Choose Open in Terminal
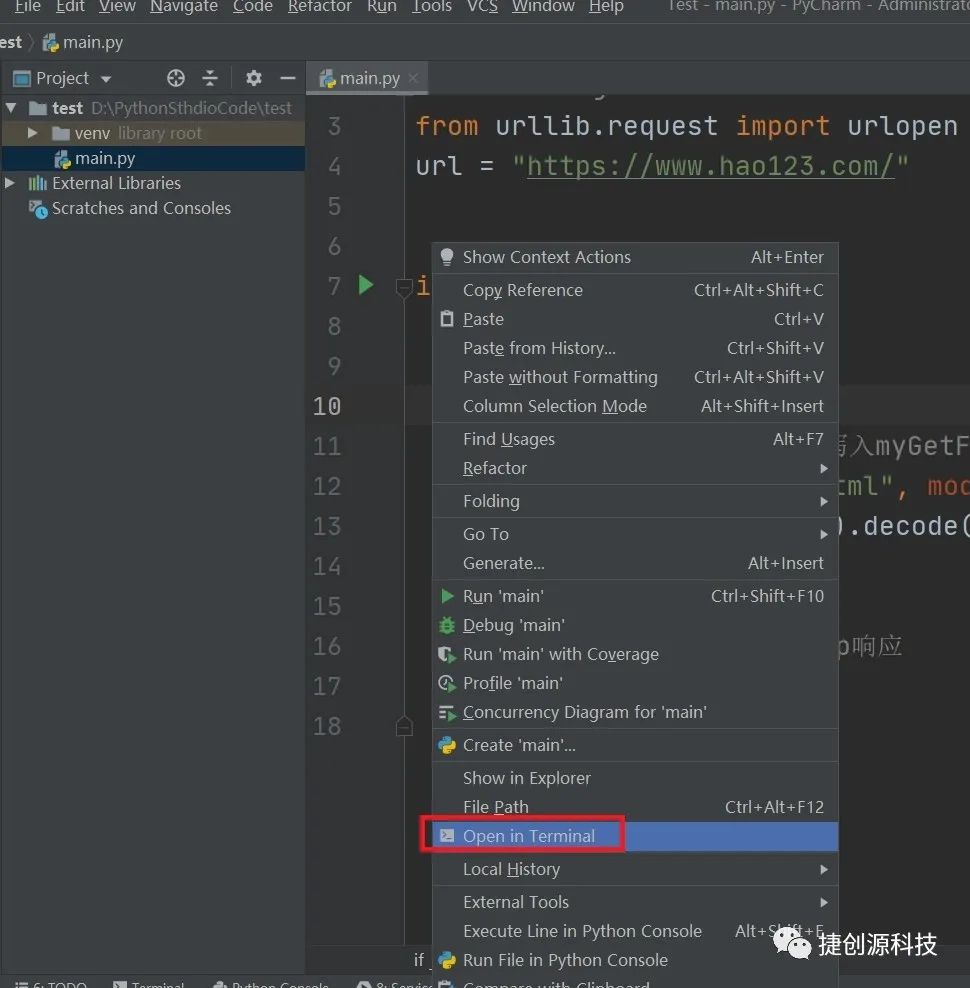 click(x=635, y=836)
